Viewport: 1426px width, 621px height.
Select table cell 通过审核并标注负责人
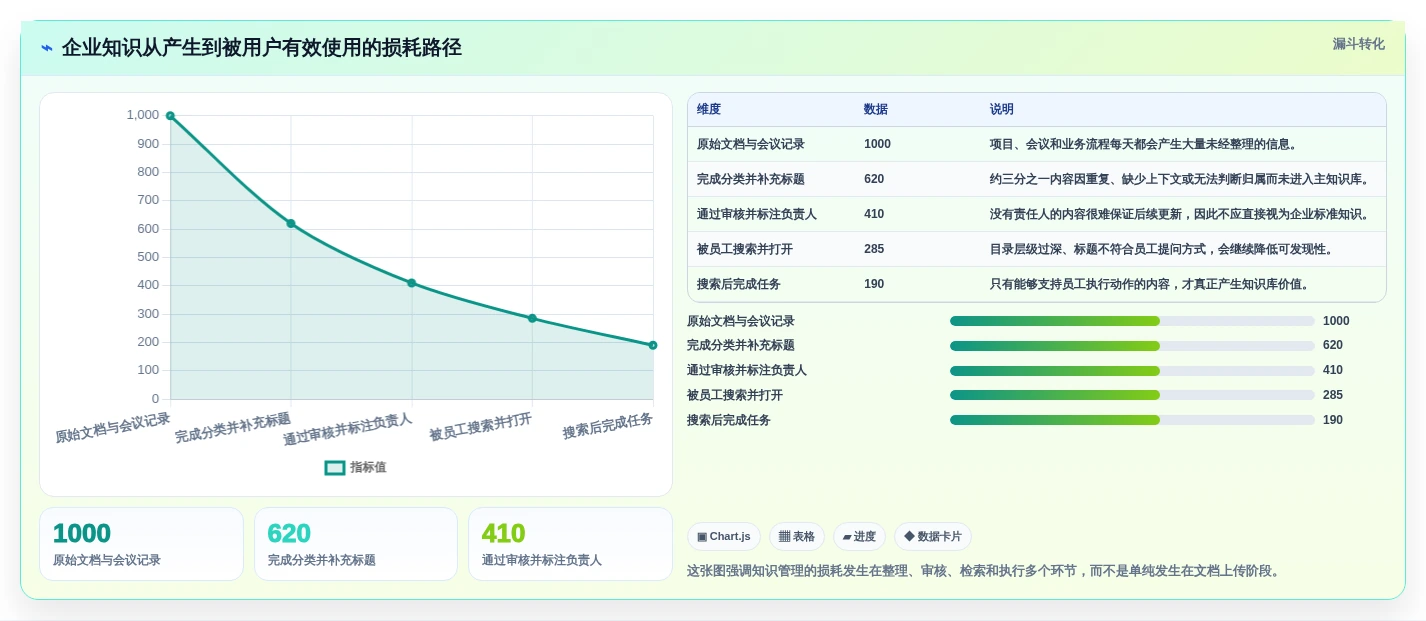pyautogui.click(x=757, y=214)
